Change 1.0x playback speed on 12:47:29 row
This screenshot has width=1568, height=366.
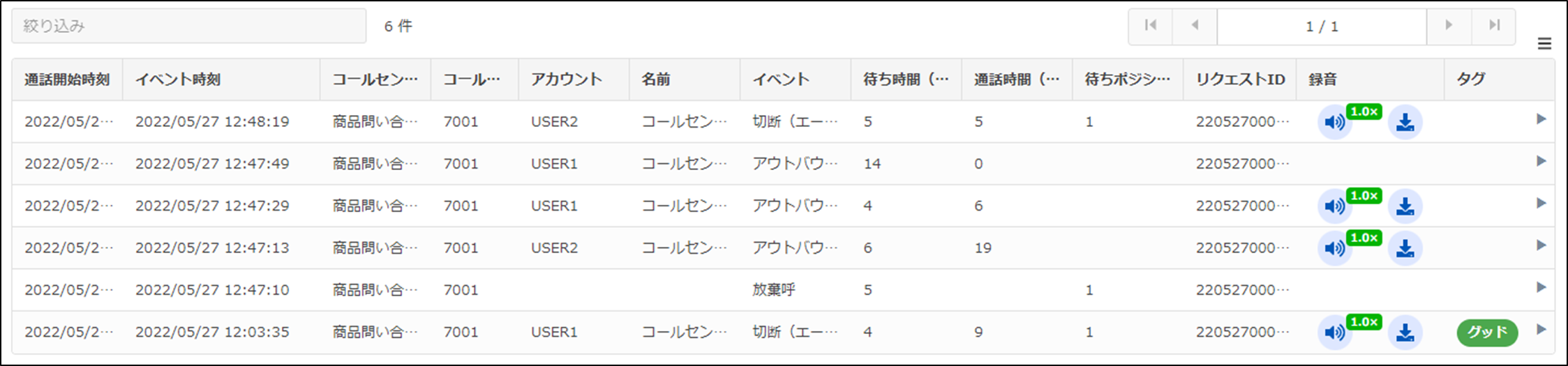click(x=1364, y=196)
